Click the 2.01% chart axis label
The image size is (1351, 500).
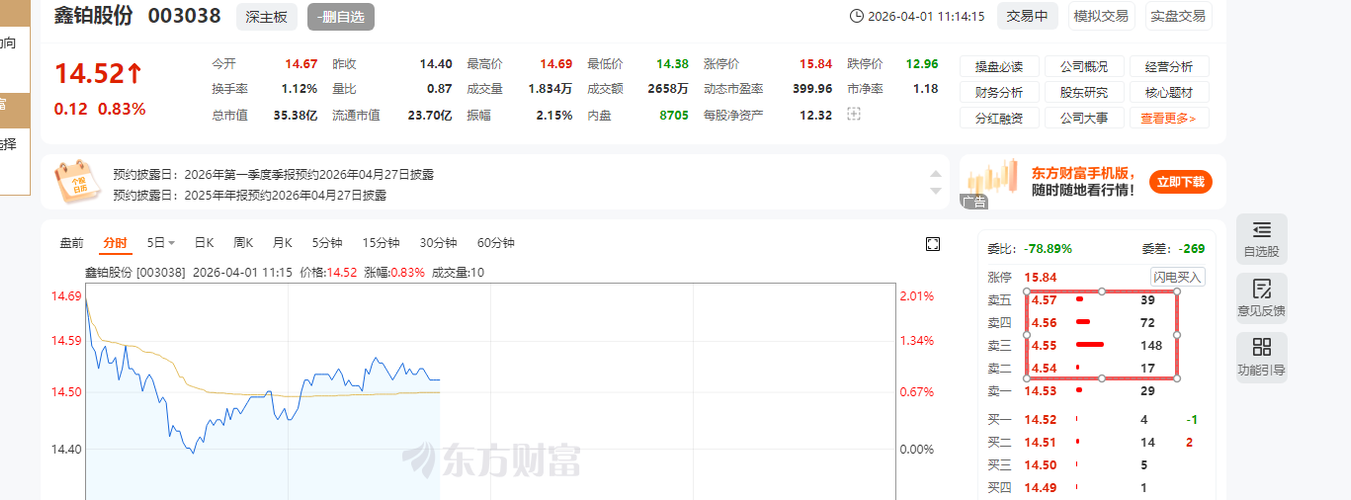(x=917, y=296)
